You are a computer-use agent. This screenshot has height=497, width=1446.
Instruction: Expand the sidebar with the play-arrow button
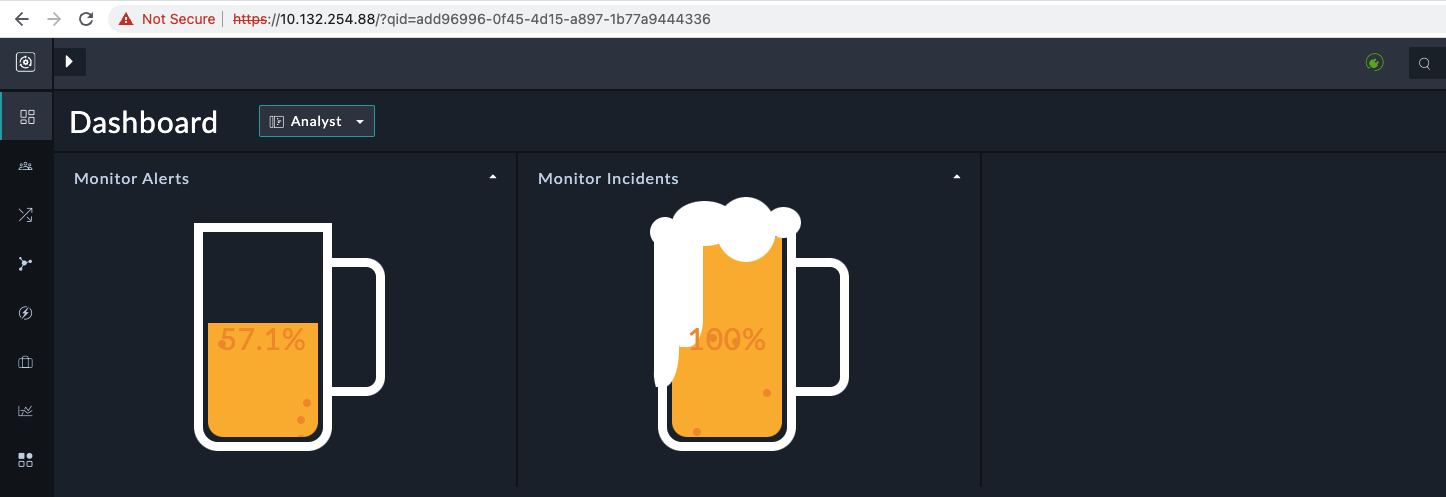[x=70, y=62]
